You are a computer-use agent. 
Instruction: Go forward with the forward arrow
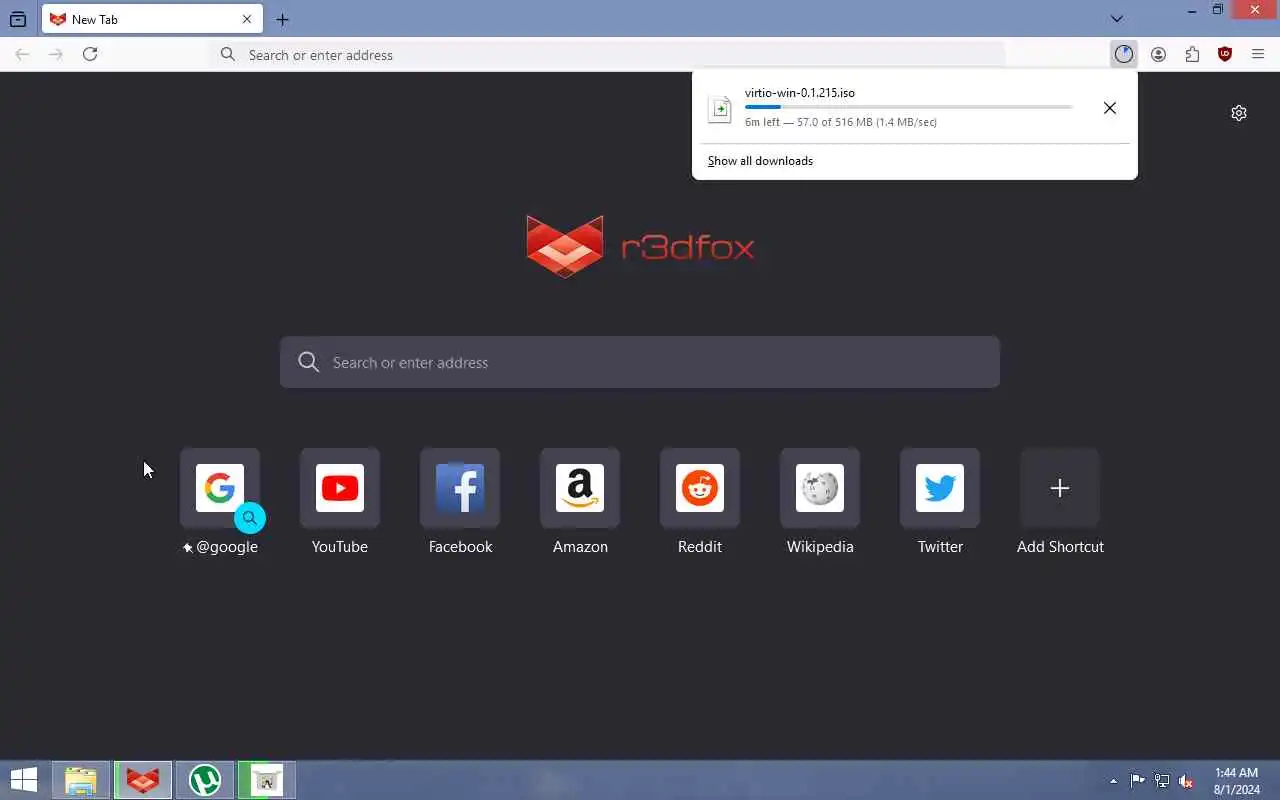click(56, 54)
